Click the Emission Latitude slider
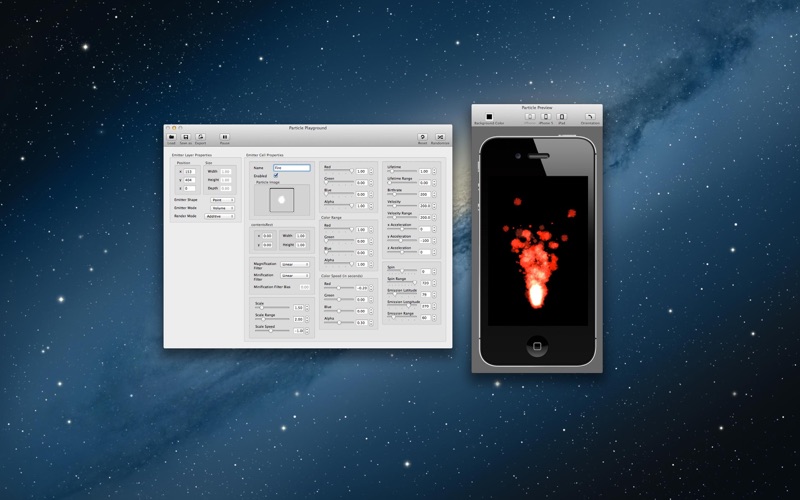 pos(402,294)
